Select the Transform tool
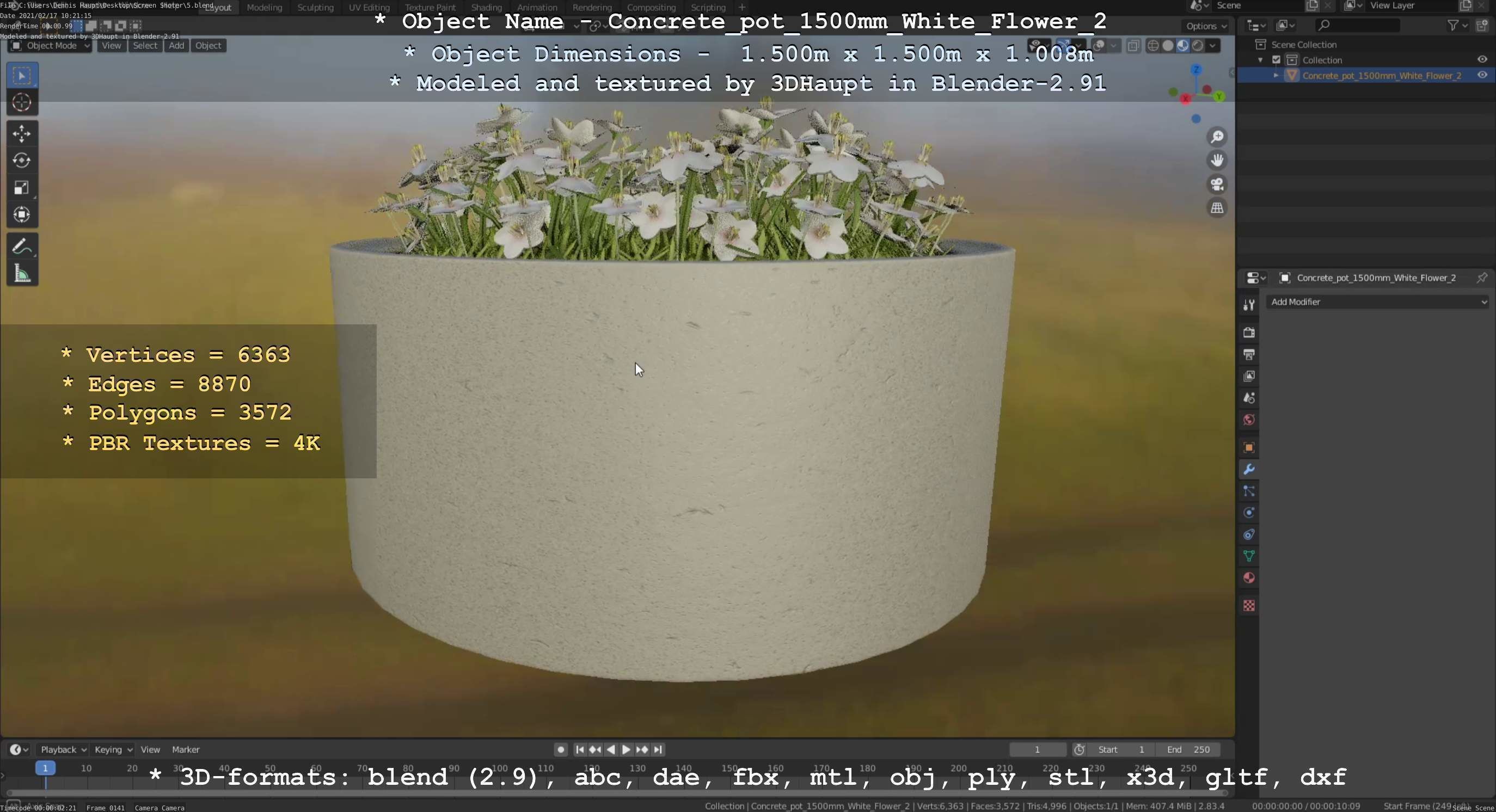 [x=22, y=215]
